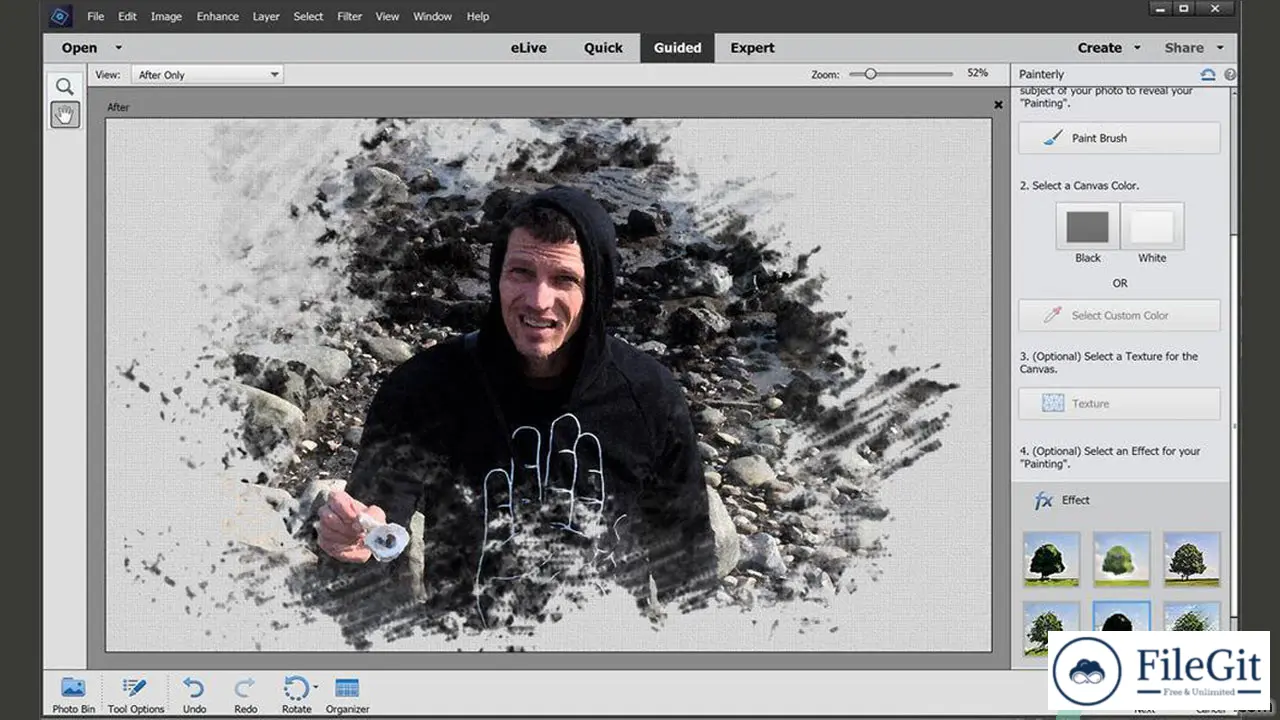The width and height of the screenshot is (1280, 720).
Task: Apply left effect thumbnail in second row
Action: click(x=1051, y=628)
